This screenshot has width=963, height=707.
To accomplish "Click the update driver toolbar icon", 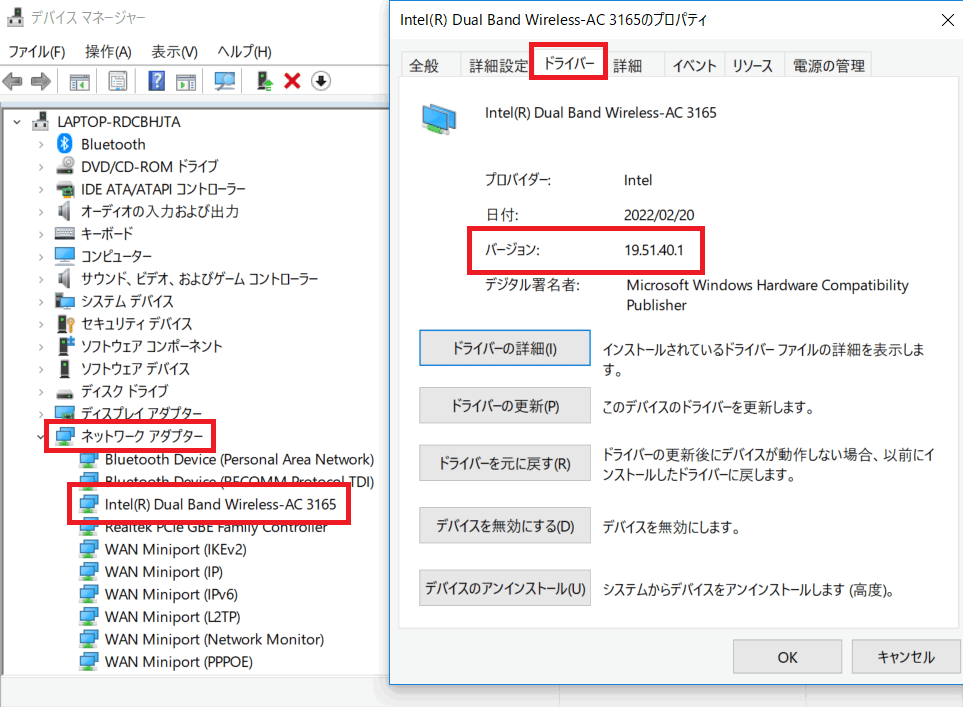I will point(264,81).
